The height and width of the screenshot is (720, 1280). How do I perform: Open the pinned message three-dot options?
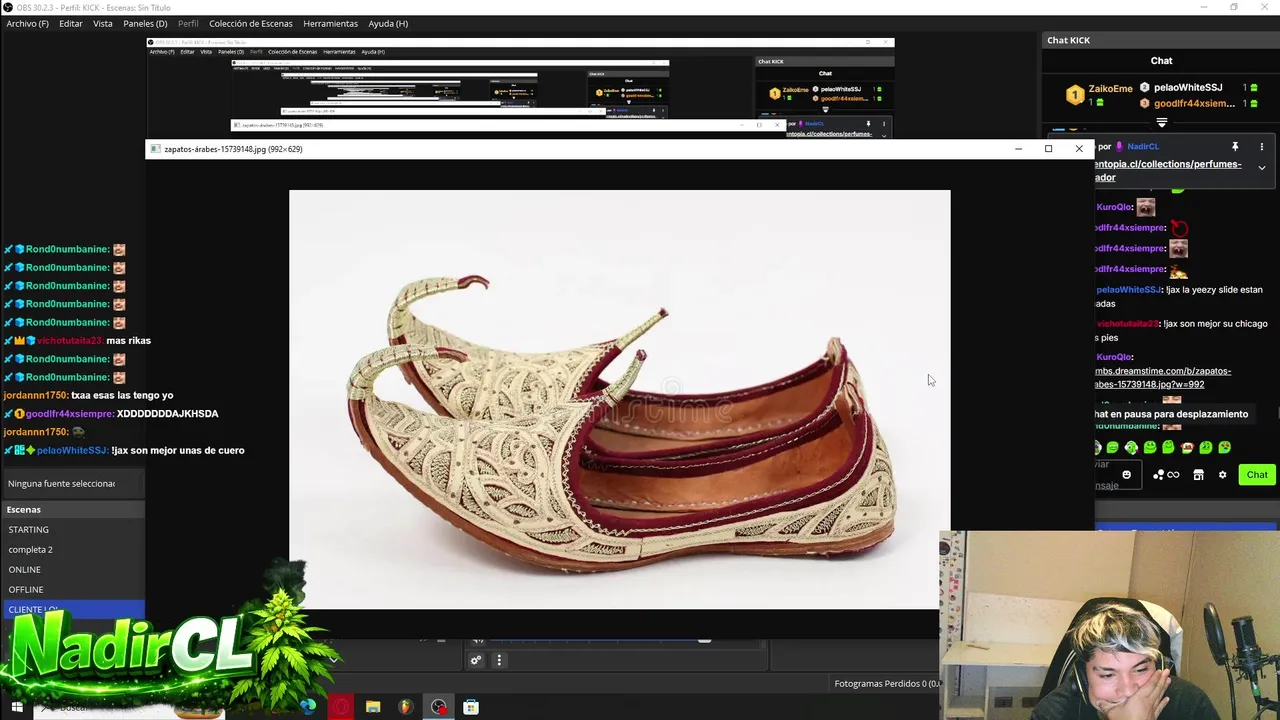(1262, 146)
